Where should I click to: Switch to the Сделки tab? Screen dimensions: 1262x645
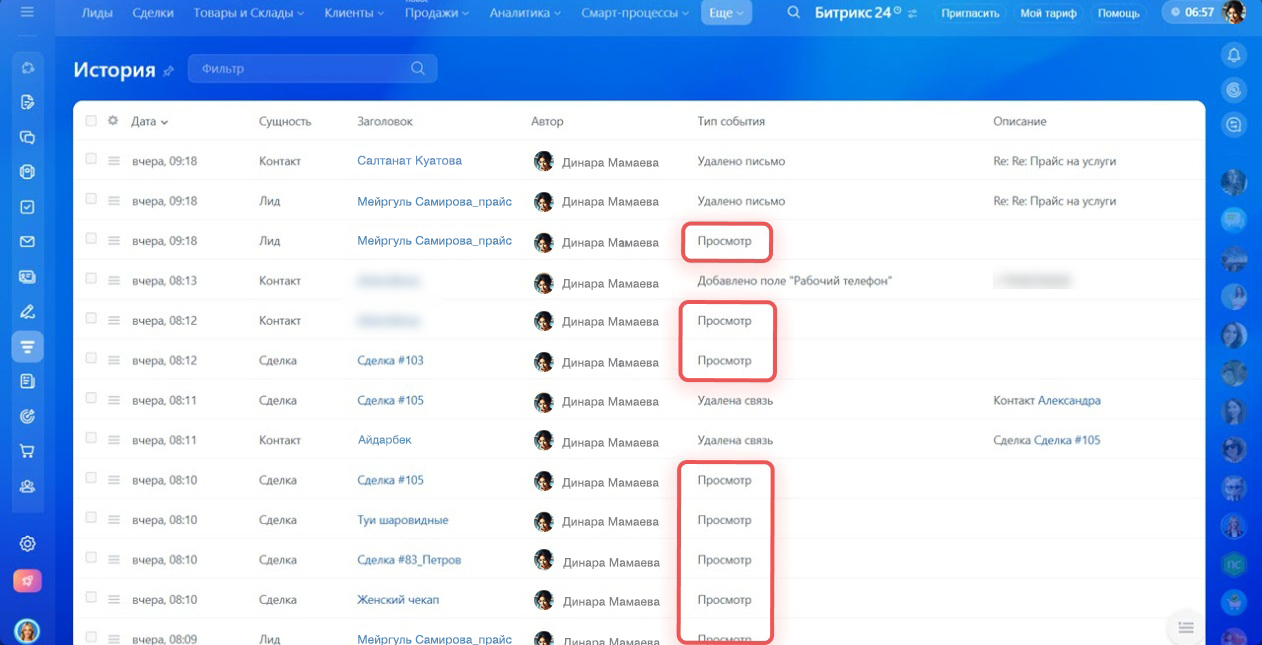click(x=151, y=13)
